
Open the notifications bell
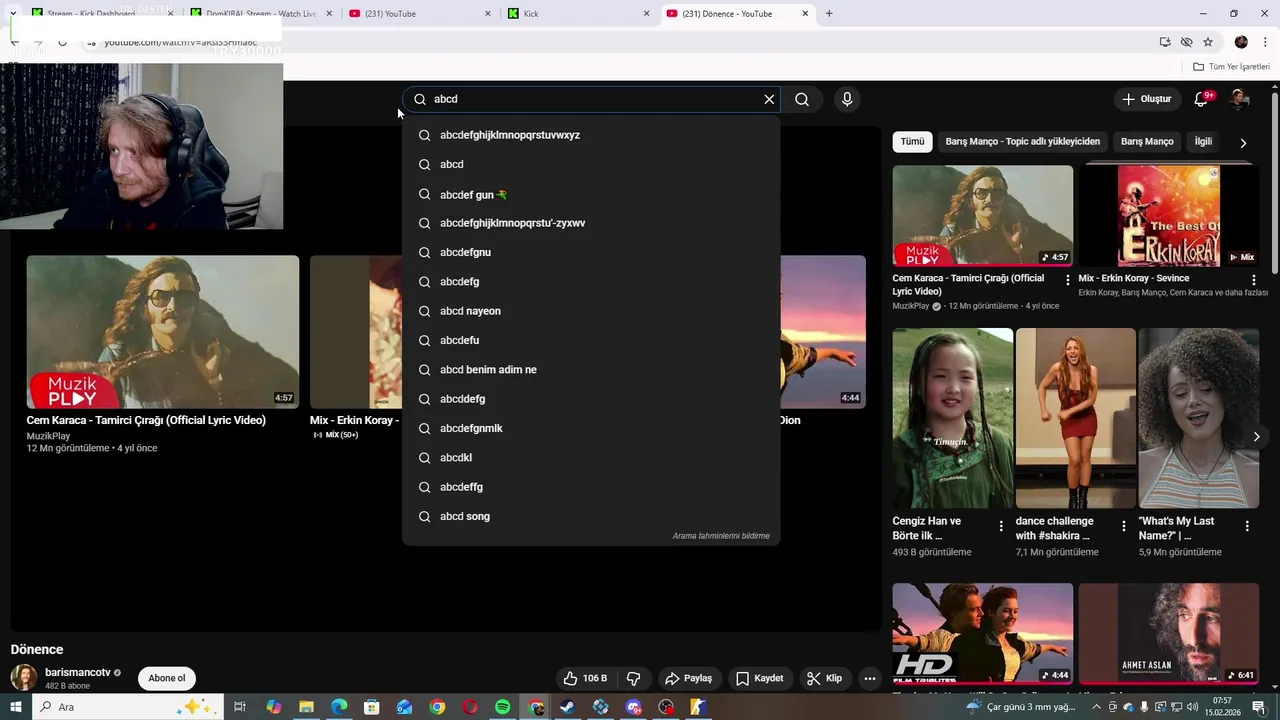click(1202, 99)
